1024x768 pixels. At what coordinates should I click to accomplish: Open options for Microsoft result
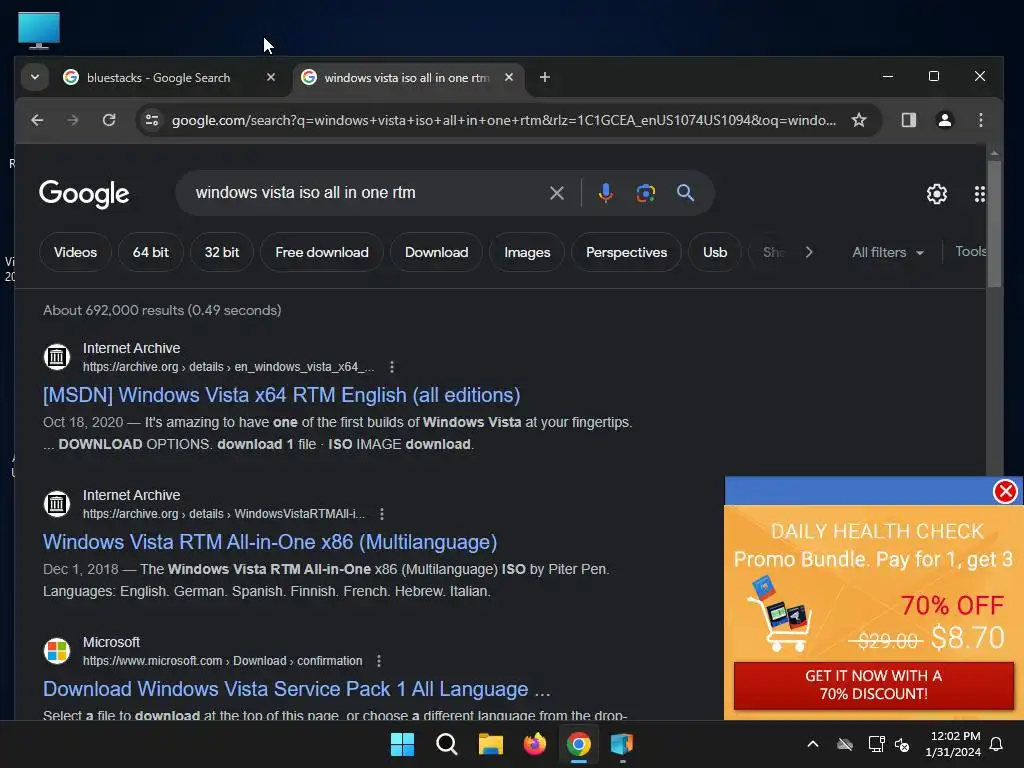pyautogui.click(x=379, y=661)
